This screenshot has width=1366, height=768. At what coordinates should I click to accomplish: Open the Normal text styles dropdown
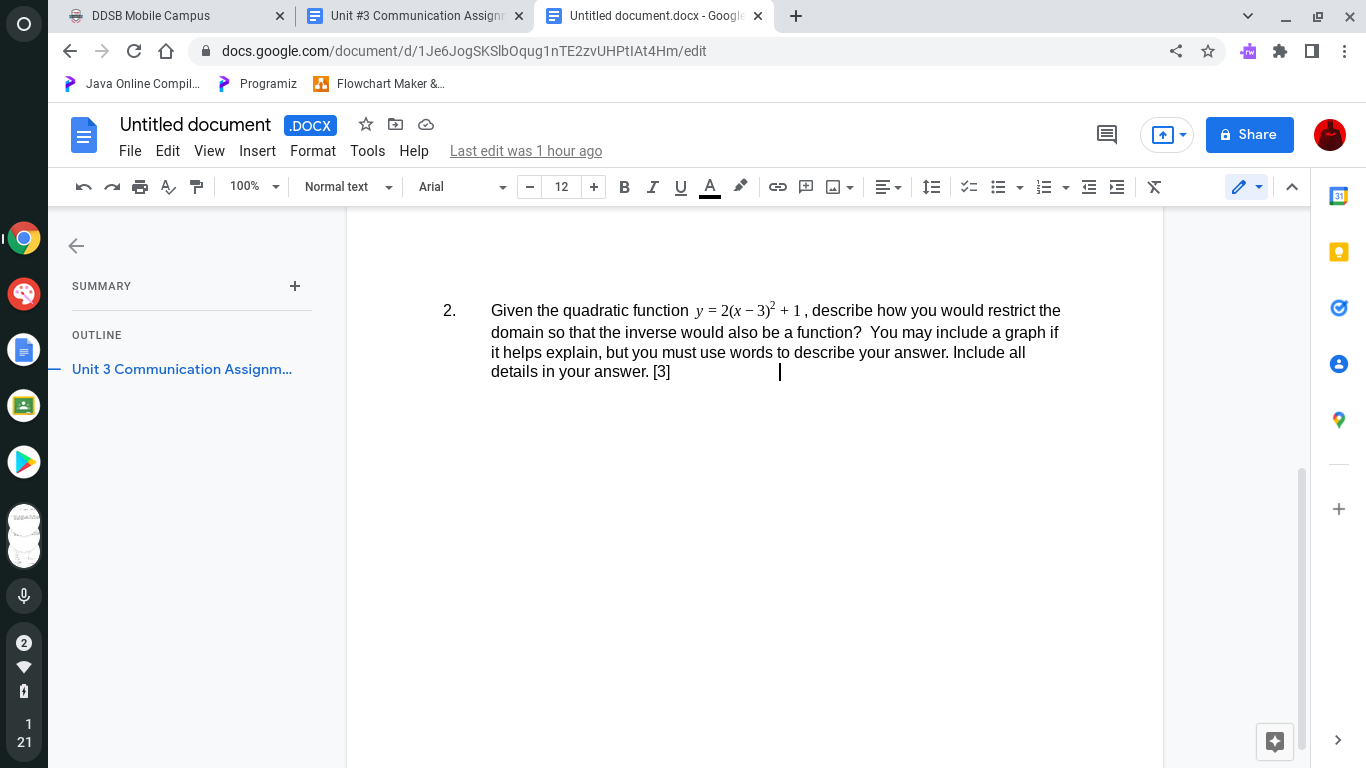pos(346,187)
